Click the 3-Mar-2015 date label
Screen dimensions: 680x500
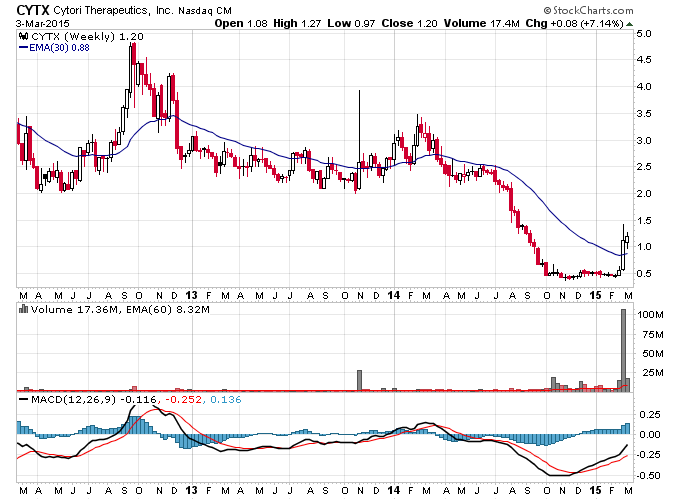(42, 23)
